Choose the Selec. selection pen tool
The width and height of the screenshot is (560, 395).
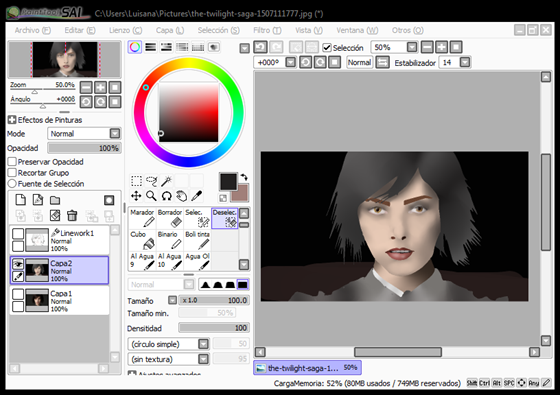[197, 218]
